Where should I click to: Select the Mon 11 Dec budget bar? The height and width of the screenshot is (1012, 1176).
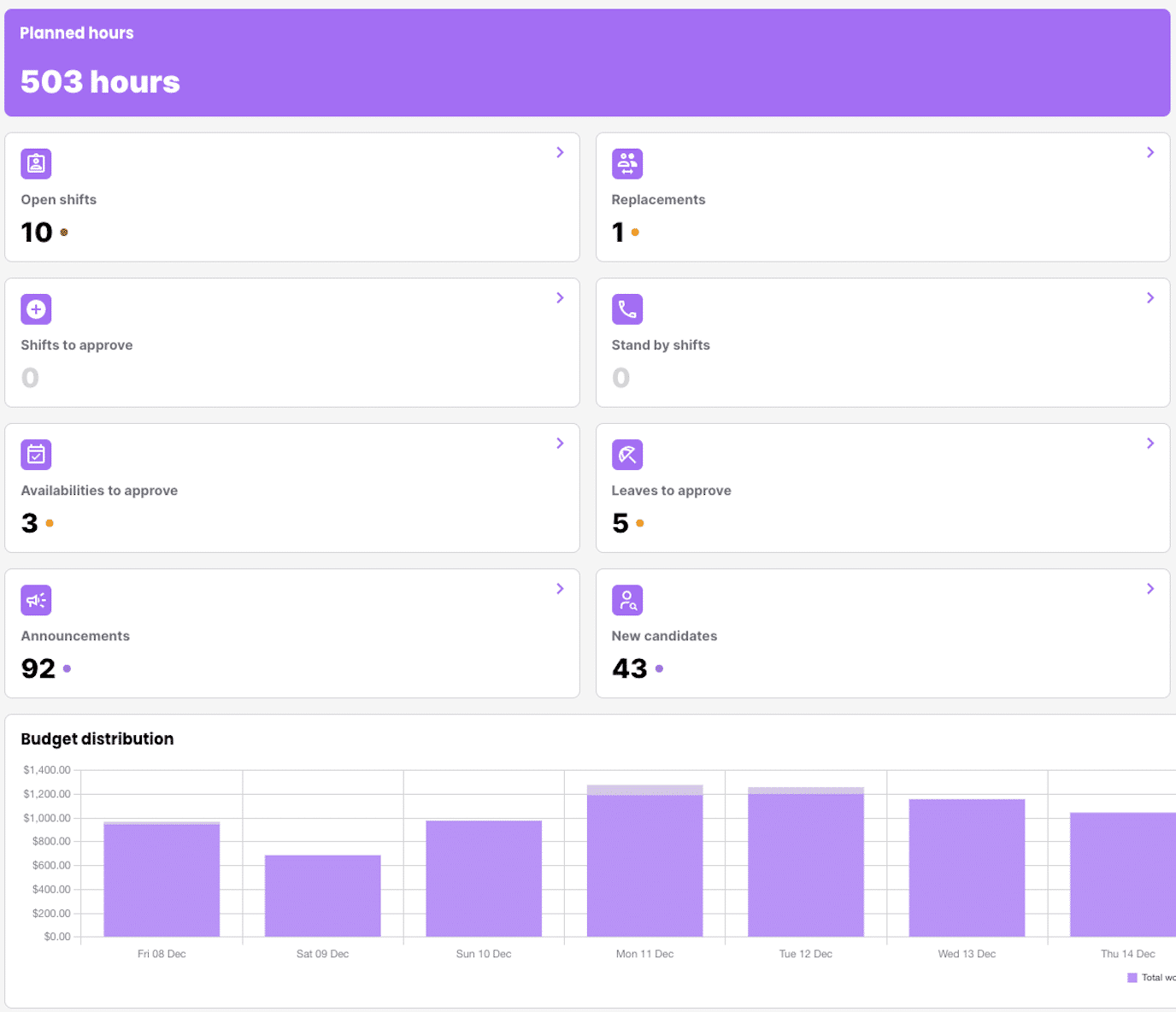[x=644, y=863]
